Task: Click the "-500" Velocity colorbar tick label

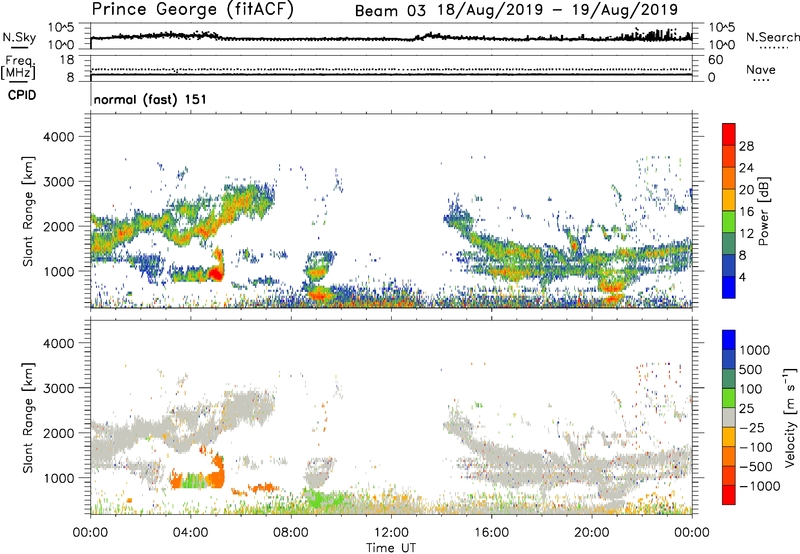Action: pyautogui.click(x=756, y=466)
